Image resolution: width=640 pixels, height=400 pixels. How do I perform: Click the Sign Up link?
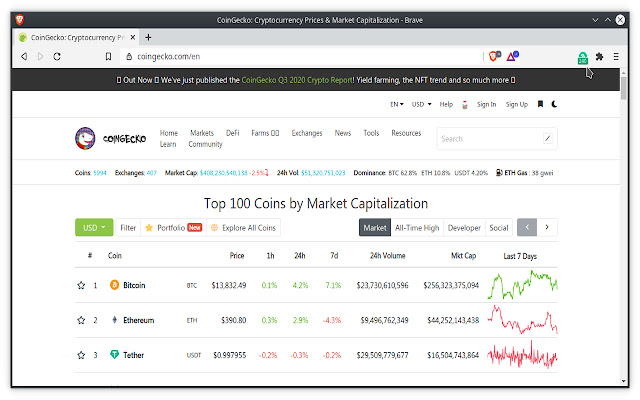tap(517, 104)
